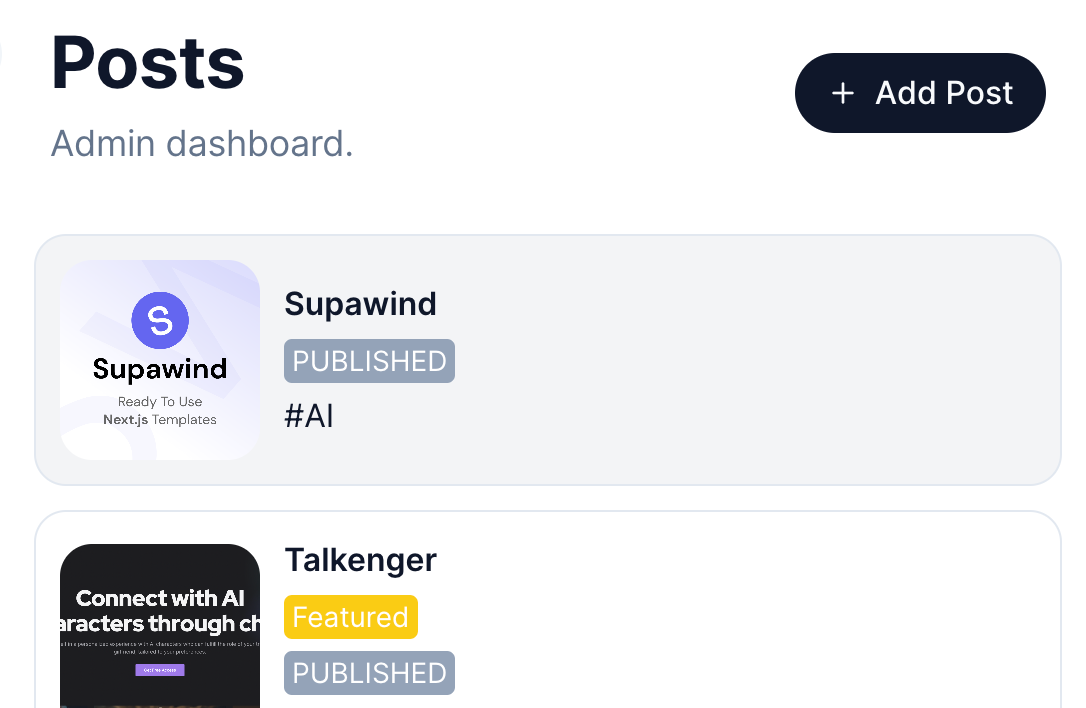Click the yellow Featured badge
This screenshot has width=1086, height=708.
coord(350,617)
